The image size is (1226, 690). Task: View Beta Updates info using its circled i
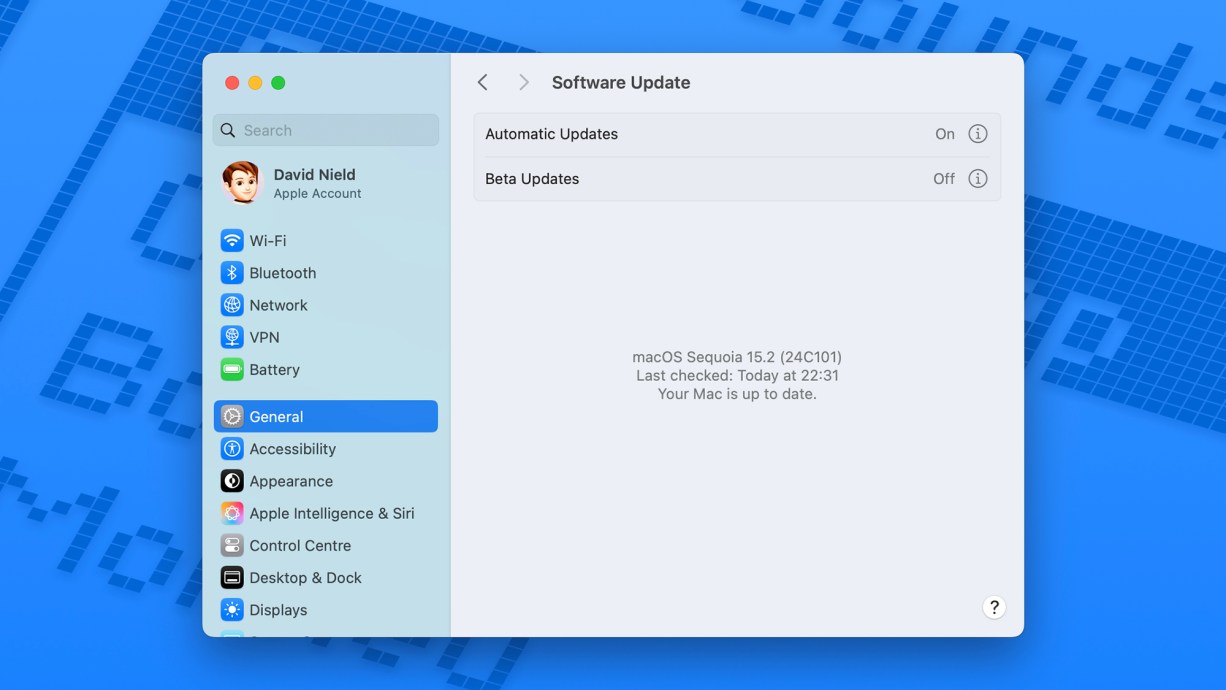(978, 178)
